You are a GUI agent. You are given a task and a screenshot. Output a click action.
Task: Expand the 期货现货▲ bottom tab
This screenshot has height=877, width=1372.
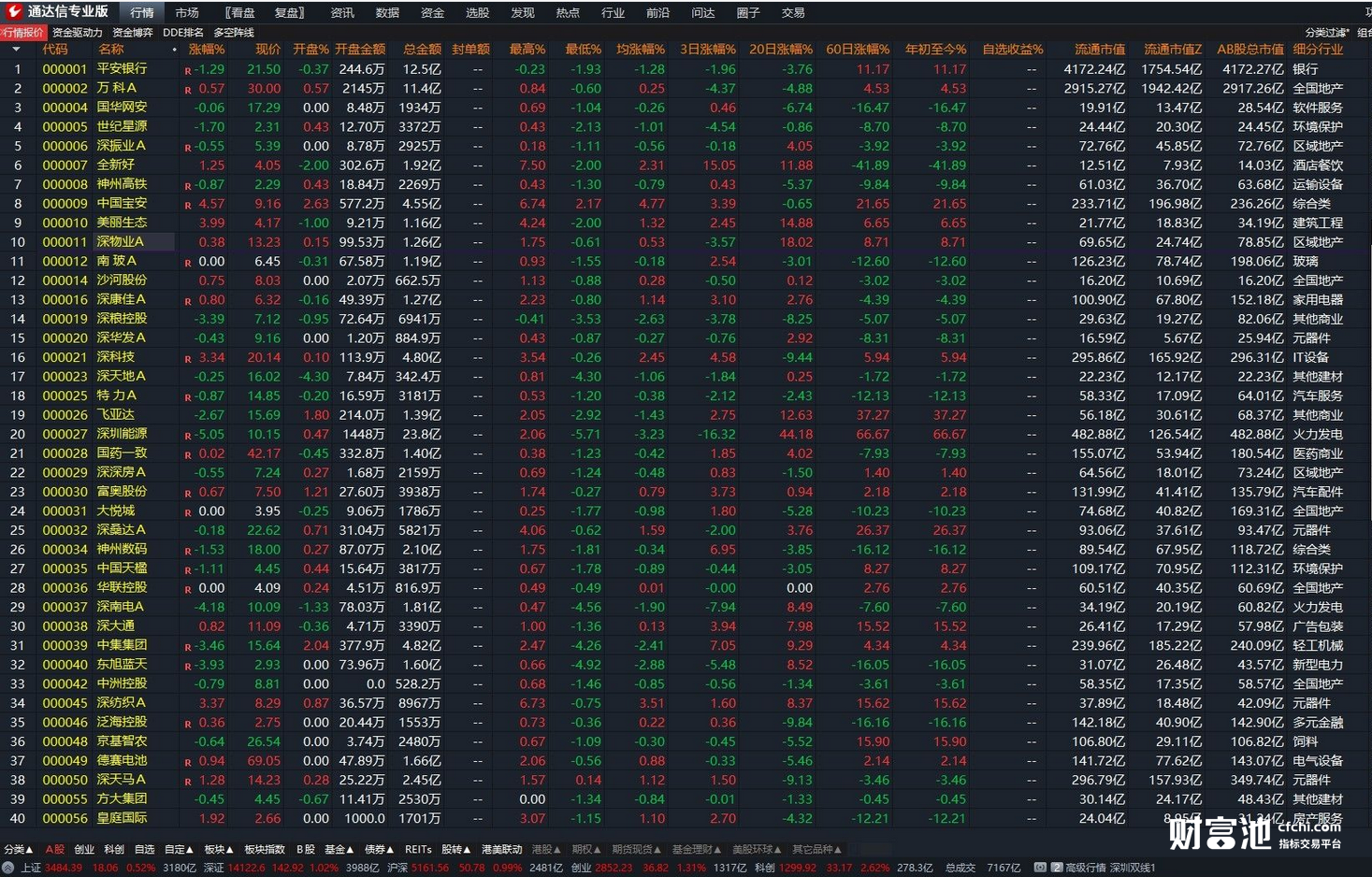636,850
